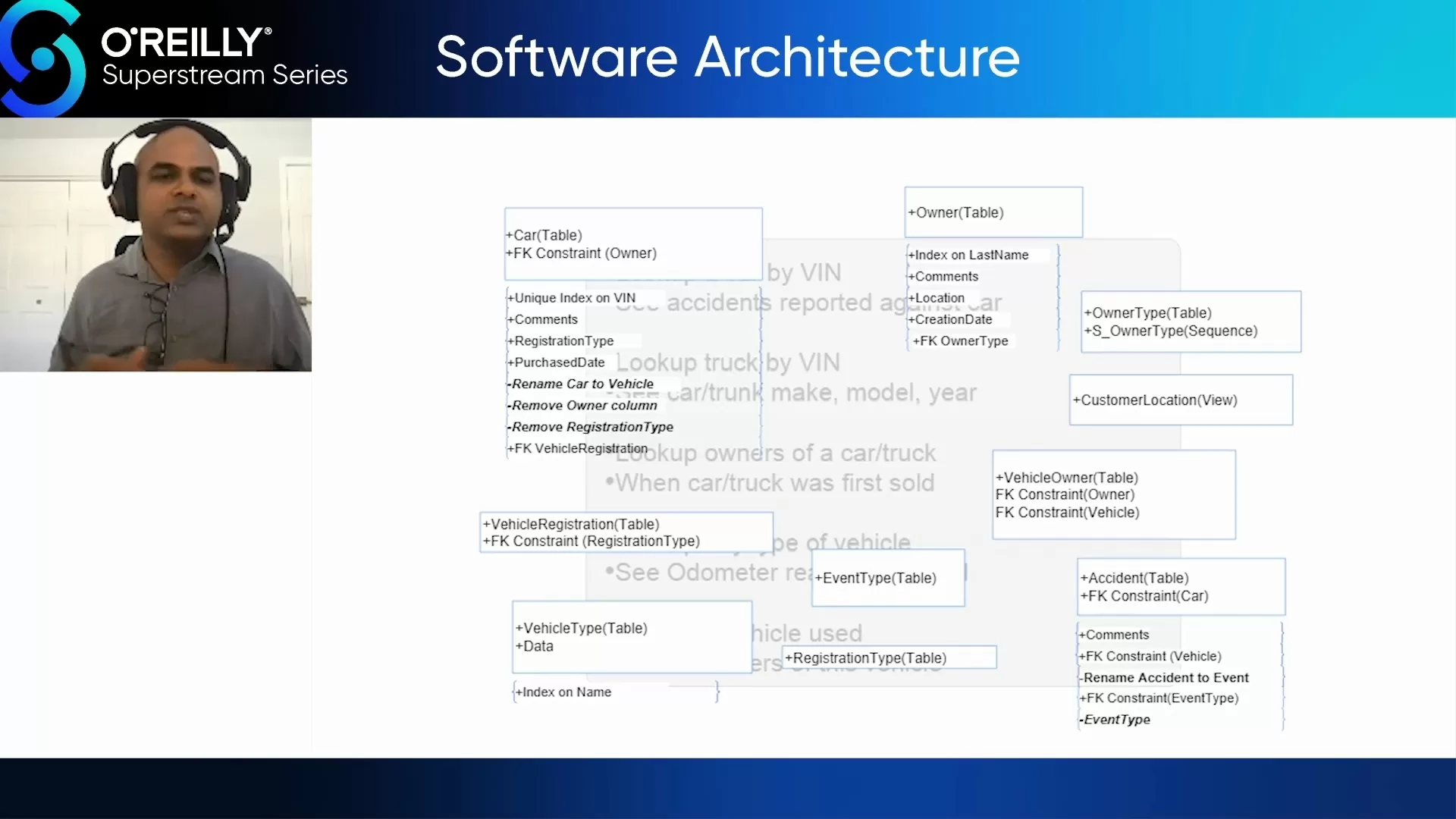The height and width of the screenshot is (819, 1456).
Task: Click the O'Reilly spiral logo icon
Action: 42,59
